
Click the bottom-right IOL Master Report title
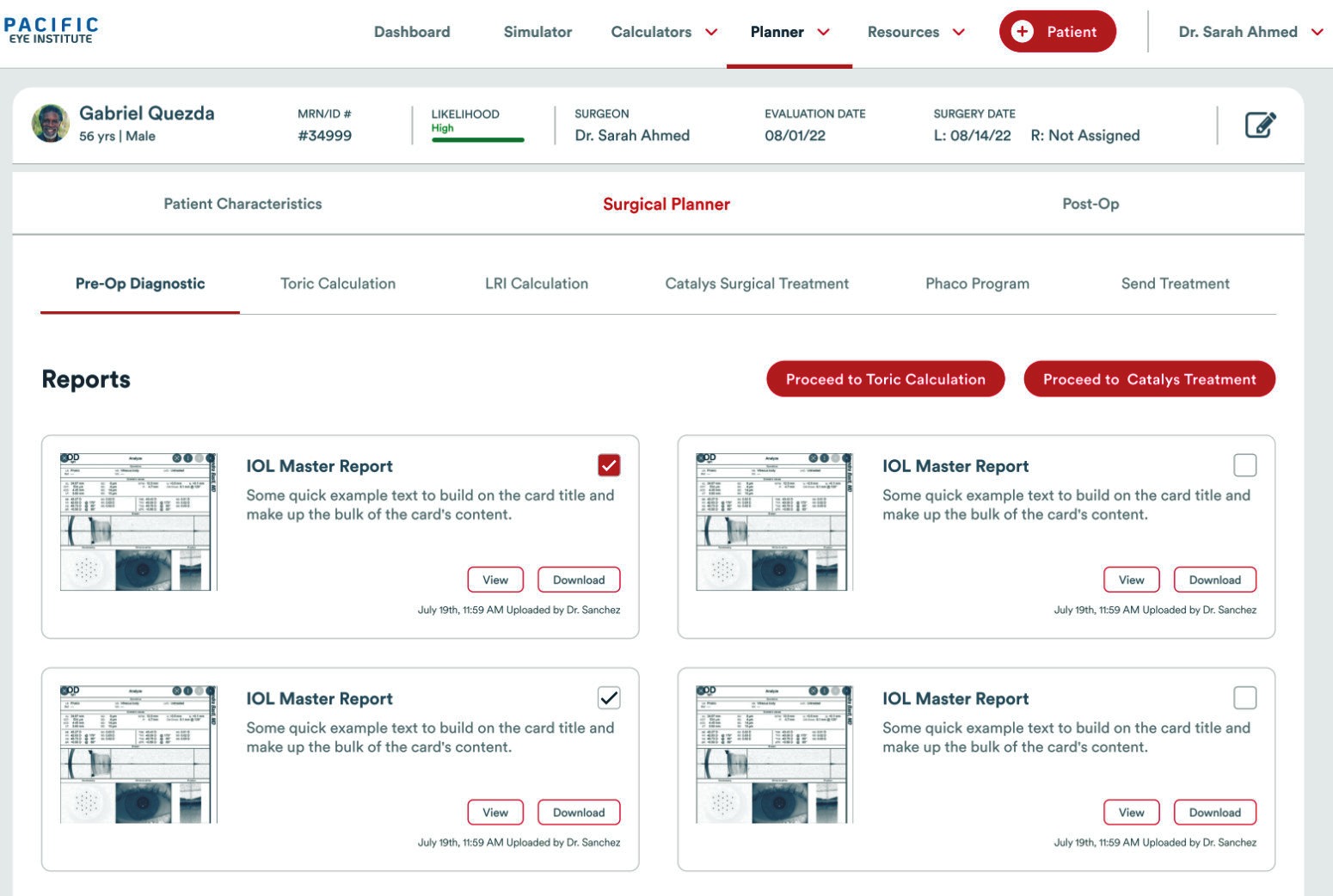click(x=955, y=698)
